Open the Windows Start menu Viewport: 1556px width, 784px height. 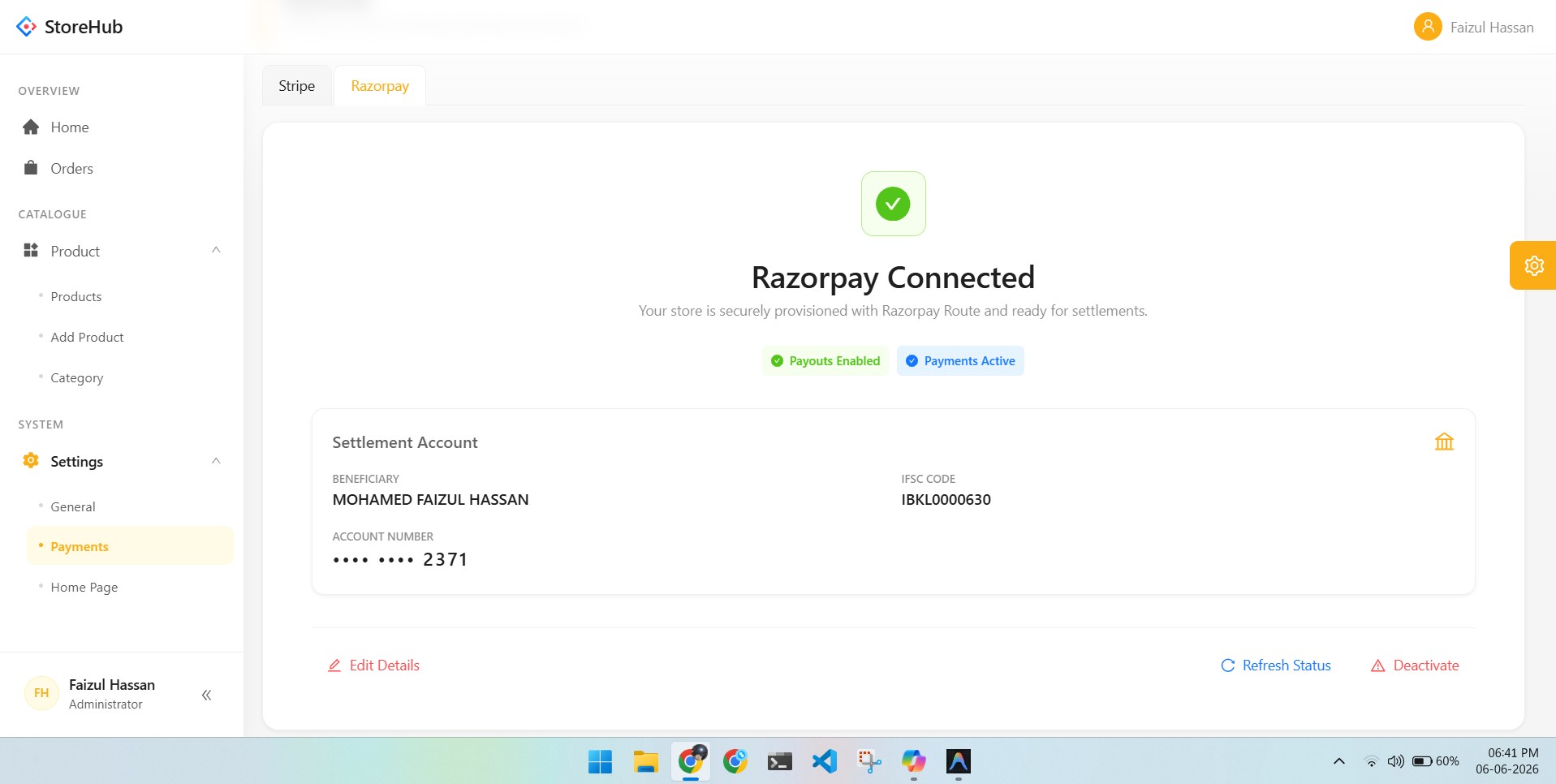coord(600,761)
